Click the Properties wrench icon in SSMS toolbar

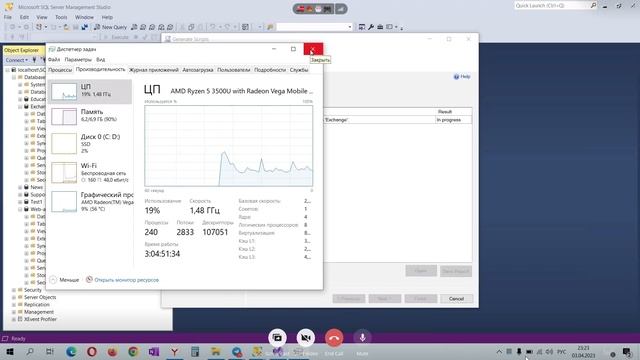(x=371, y=27)
